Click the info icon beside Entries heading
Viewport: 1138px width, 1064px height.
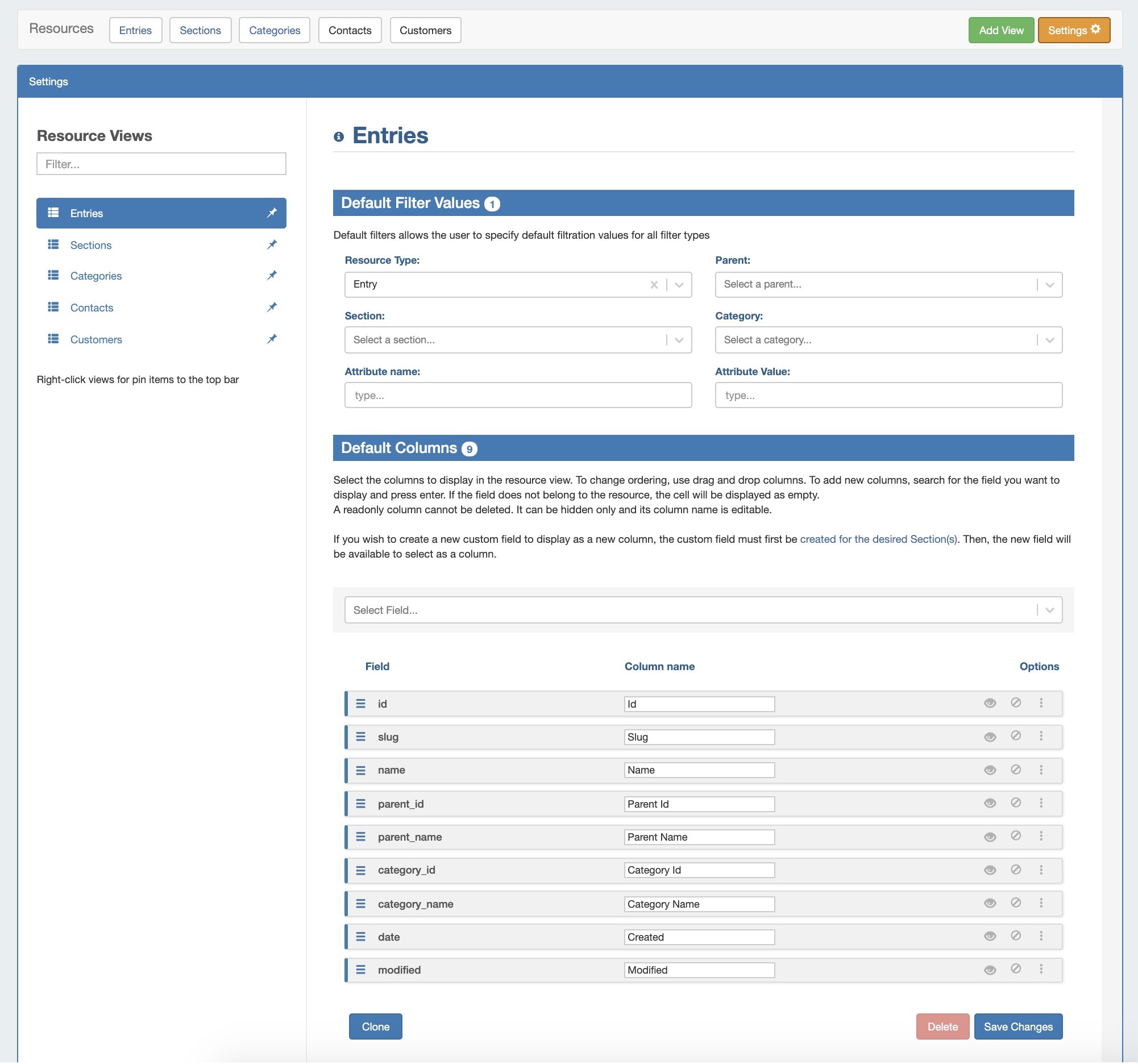point(339,137)
